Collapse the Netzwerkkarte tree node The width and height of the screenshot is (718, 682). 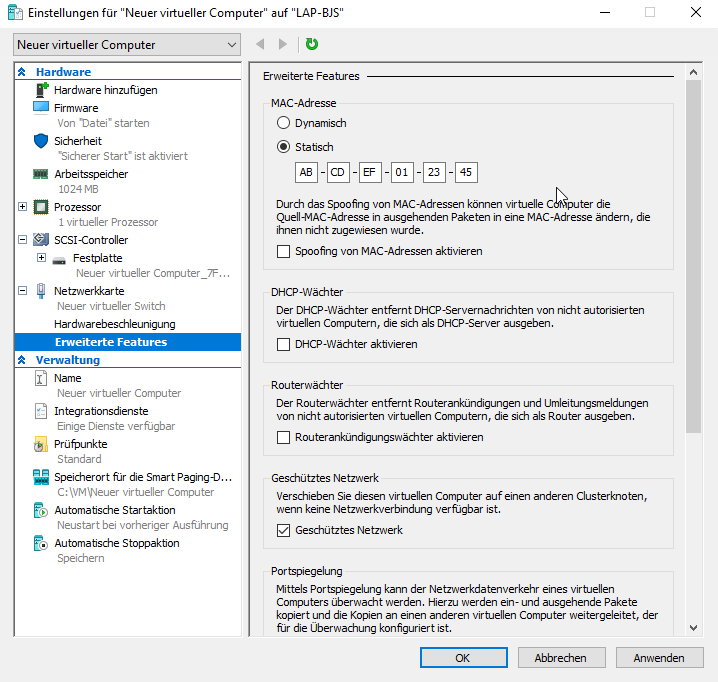23,290
